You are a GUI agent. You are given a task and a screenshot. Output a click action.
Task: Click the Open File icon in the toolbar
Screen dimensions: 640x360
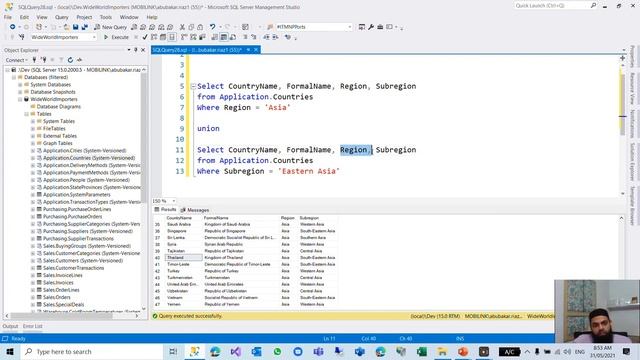point(67,27)
